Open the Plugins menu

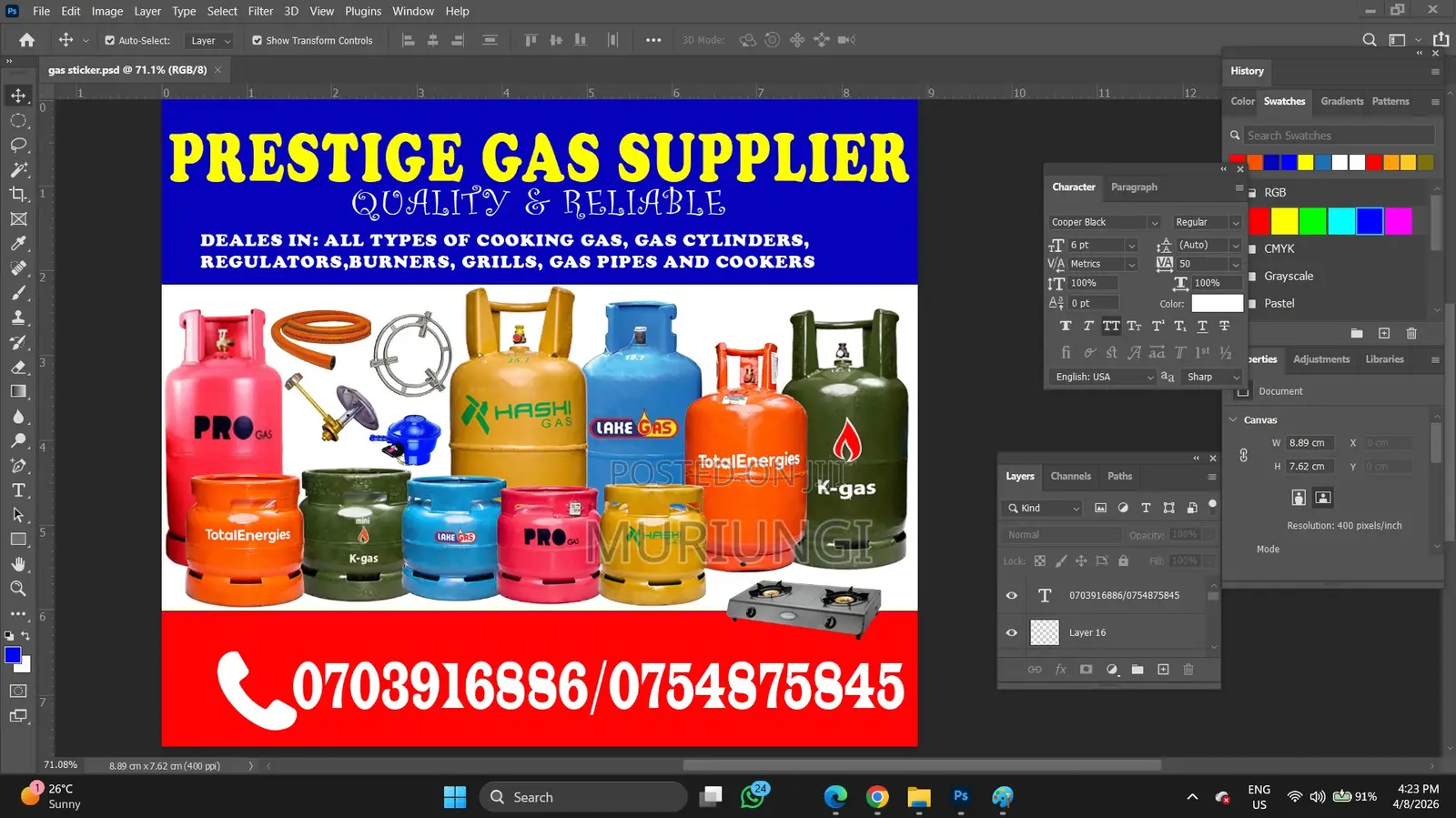[363, 11]
